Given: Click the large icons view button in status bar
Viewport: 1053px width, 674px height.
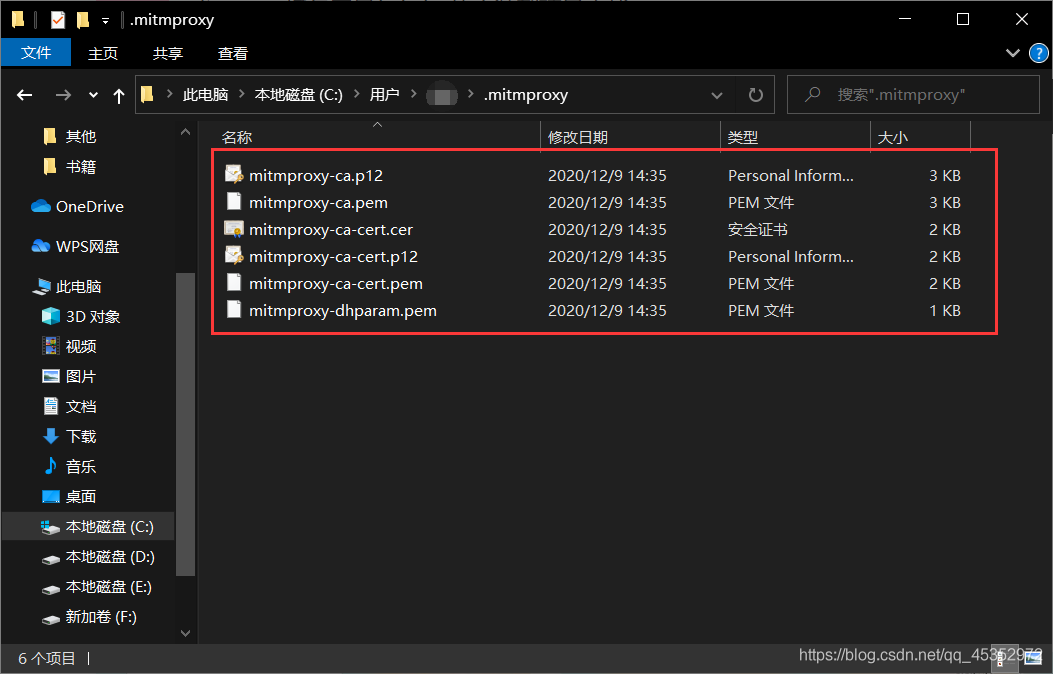Looking at the screenshot, I should coord(1033,658).
